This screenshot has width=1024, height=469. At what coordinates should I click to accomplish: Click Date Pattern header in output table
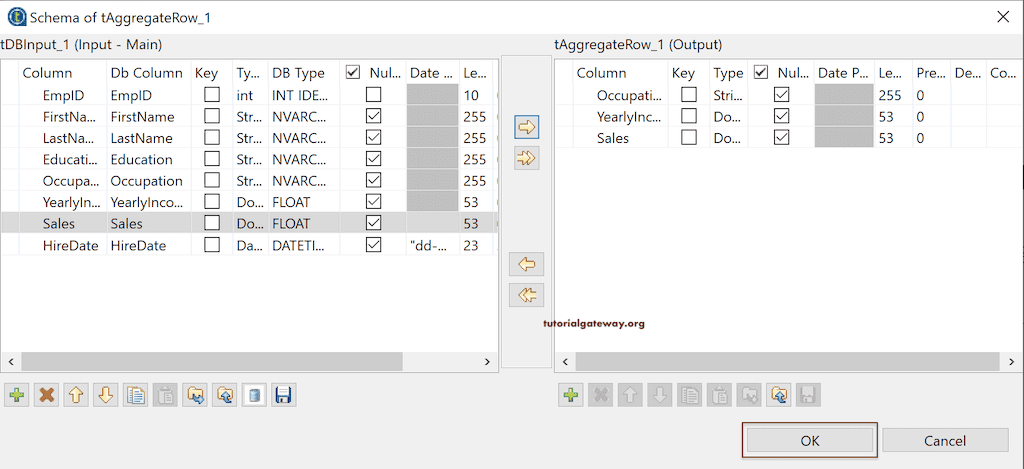point(844,73)
